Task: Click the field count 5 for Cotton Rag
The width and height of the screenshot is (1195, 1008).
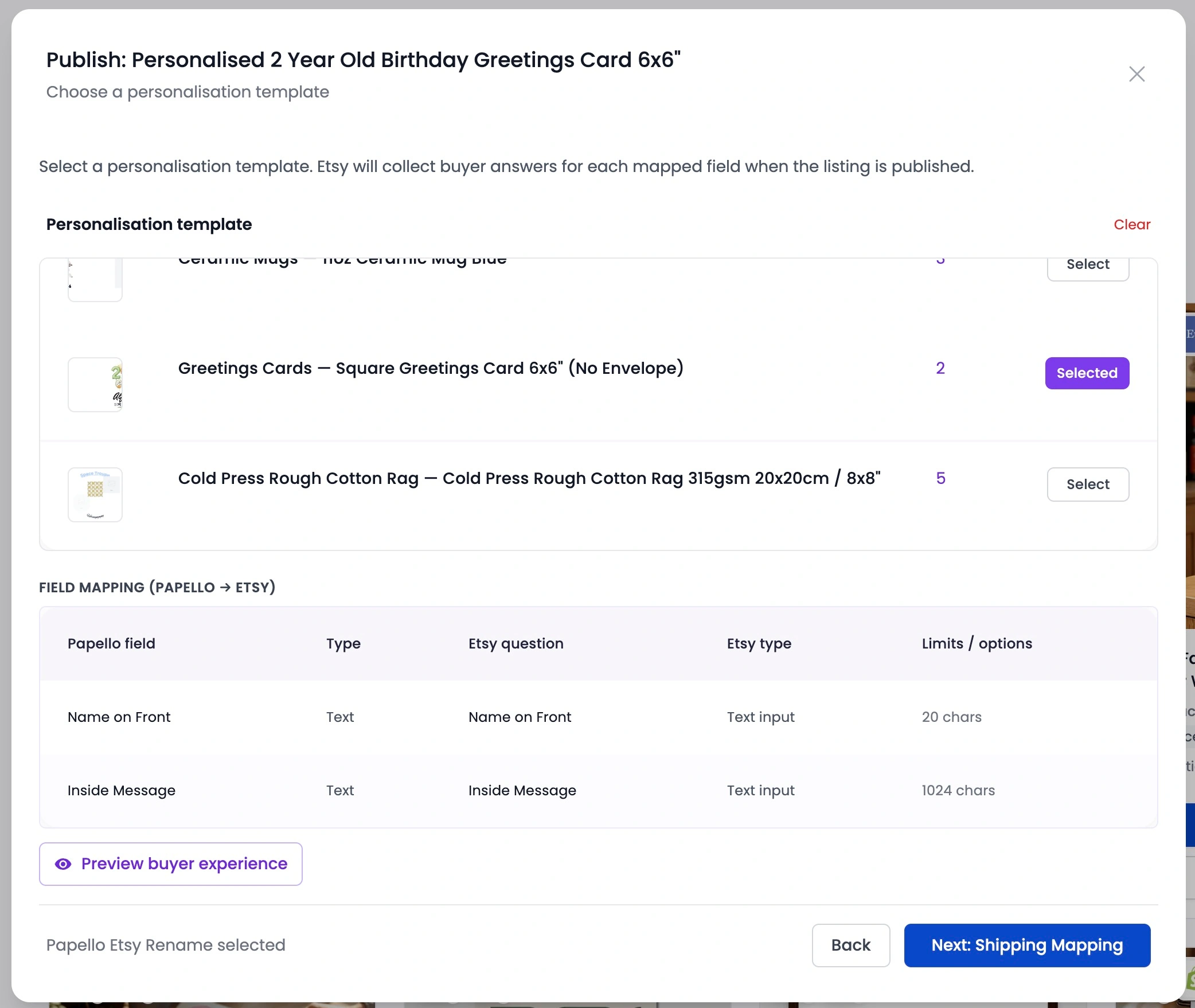Action: click(940, 478)
